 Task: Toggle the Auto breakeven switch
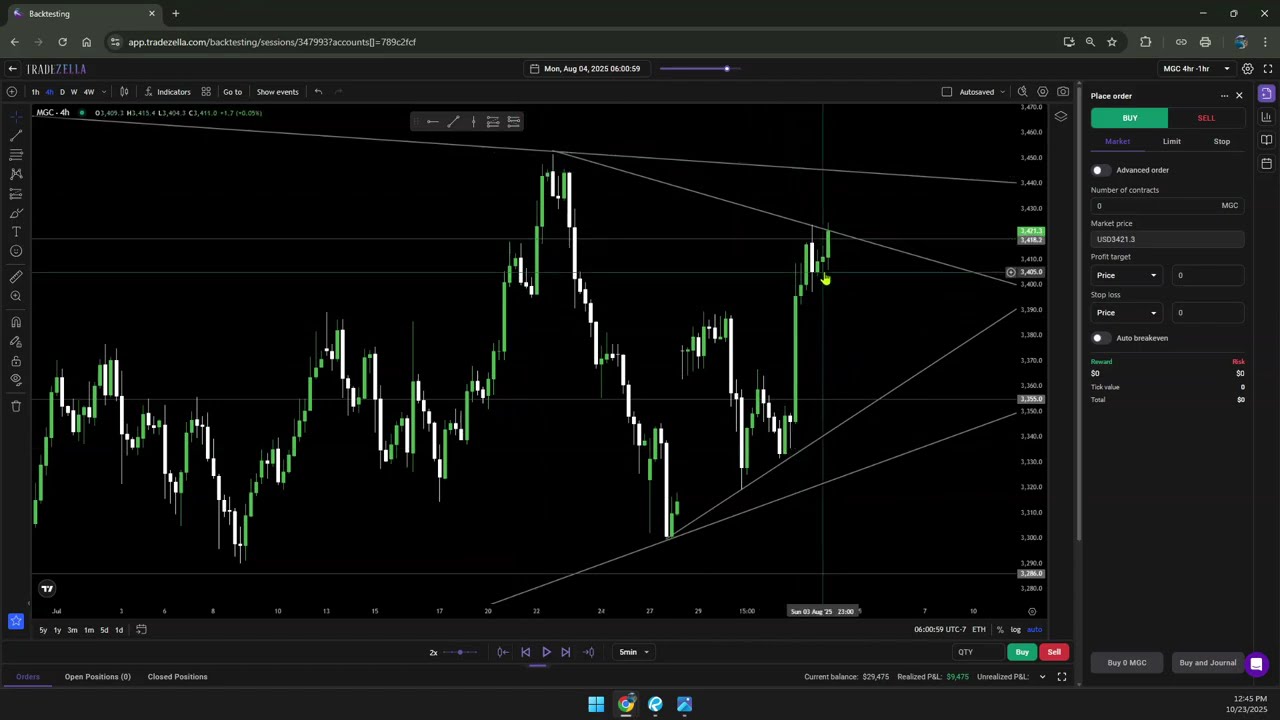(1100, 338)
